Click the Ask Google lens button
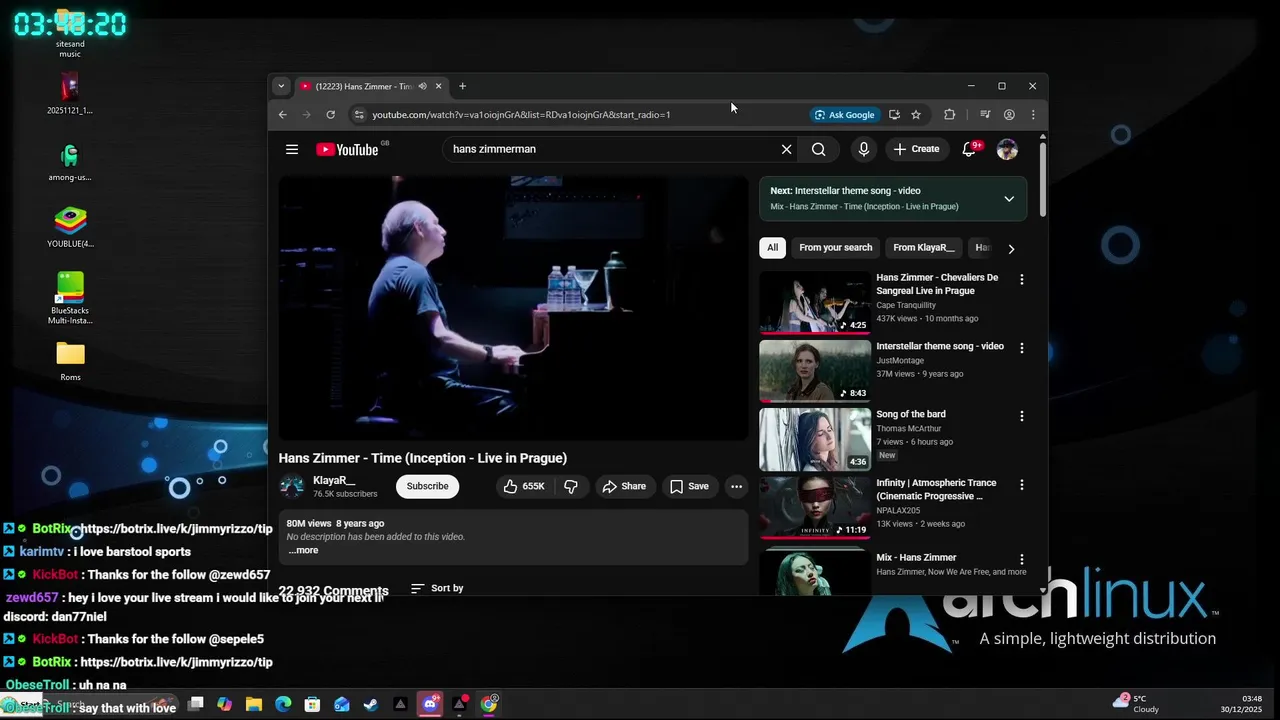The height and width of the screenshot is (720, 1280). coord(845,115)
